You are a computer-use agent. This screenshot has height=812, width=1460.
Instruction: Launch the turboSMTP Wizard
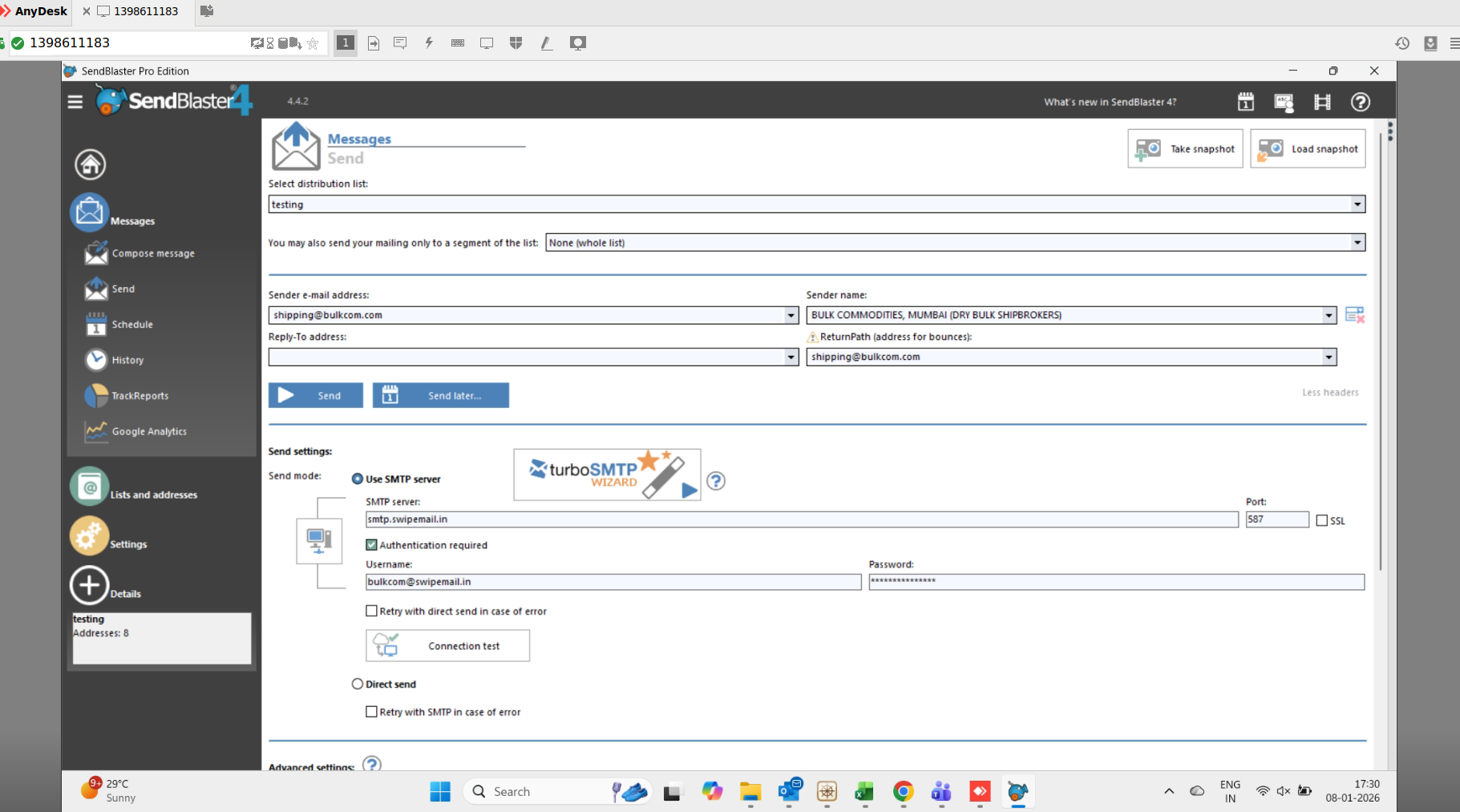(607, 475)
